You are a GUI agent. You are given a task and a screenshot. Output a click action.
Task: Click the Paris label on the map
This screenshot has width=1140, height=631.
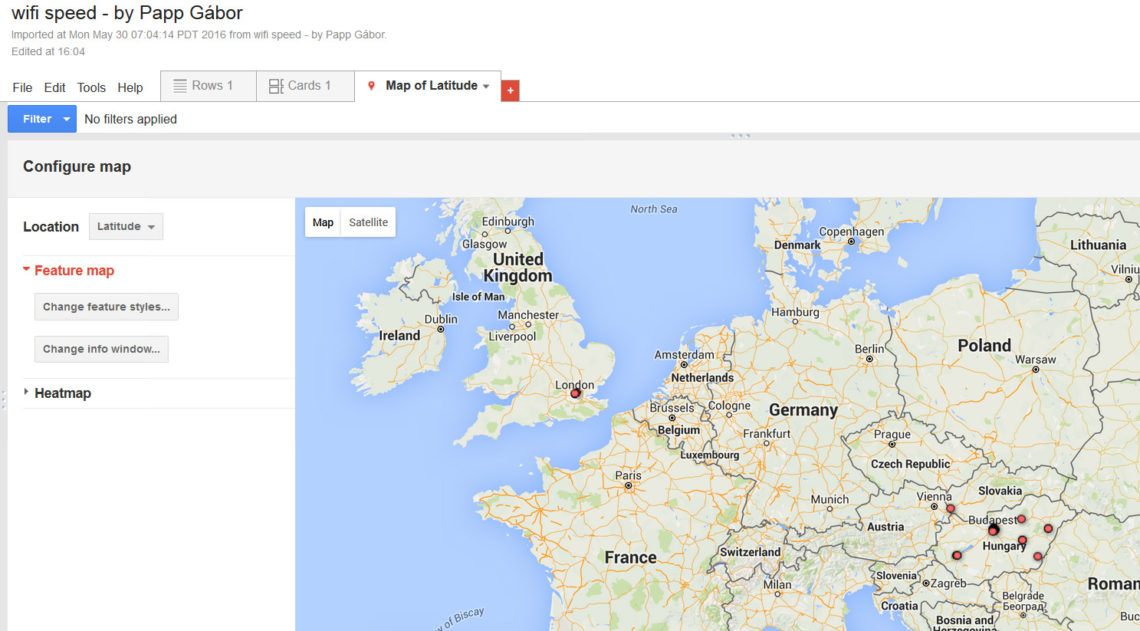pos(628,475)
